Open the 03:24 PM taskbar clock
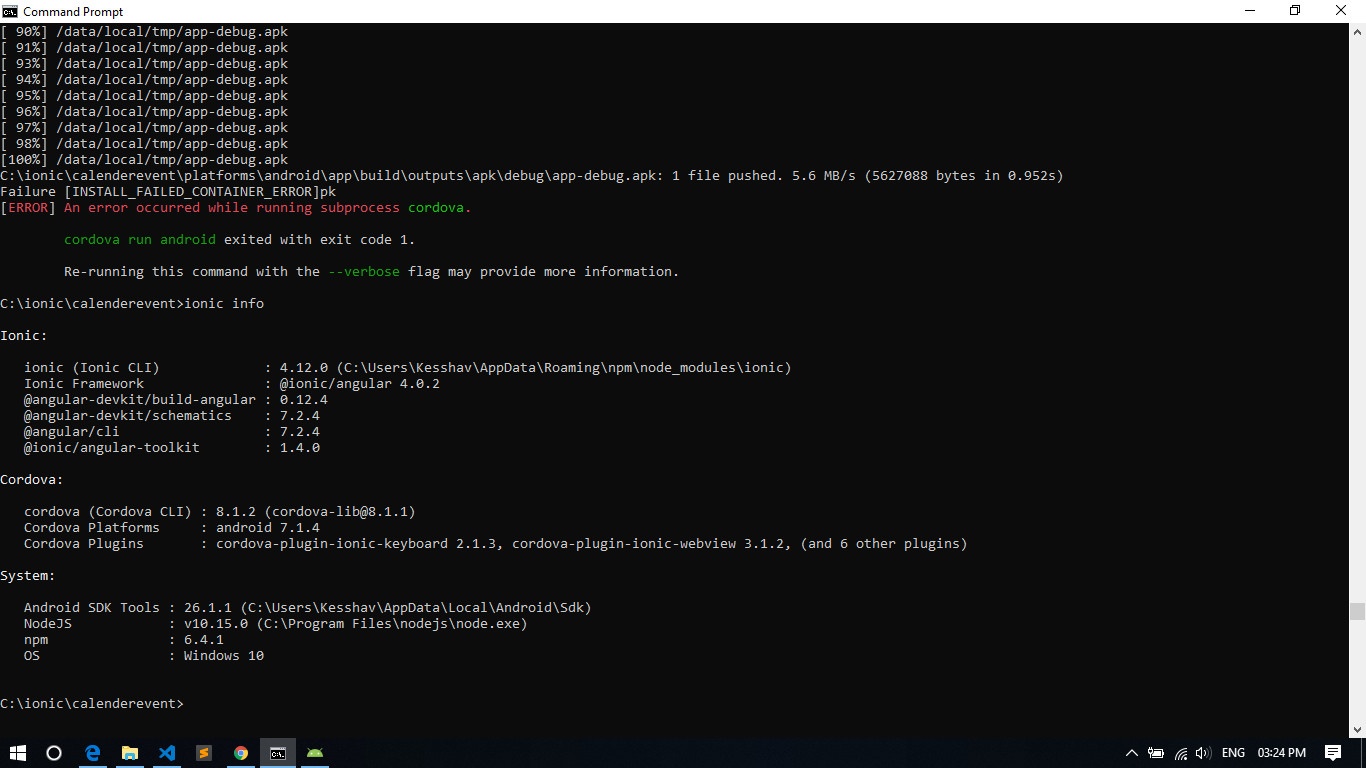Viewport: 1366px width, 768px height. 1282,753
